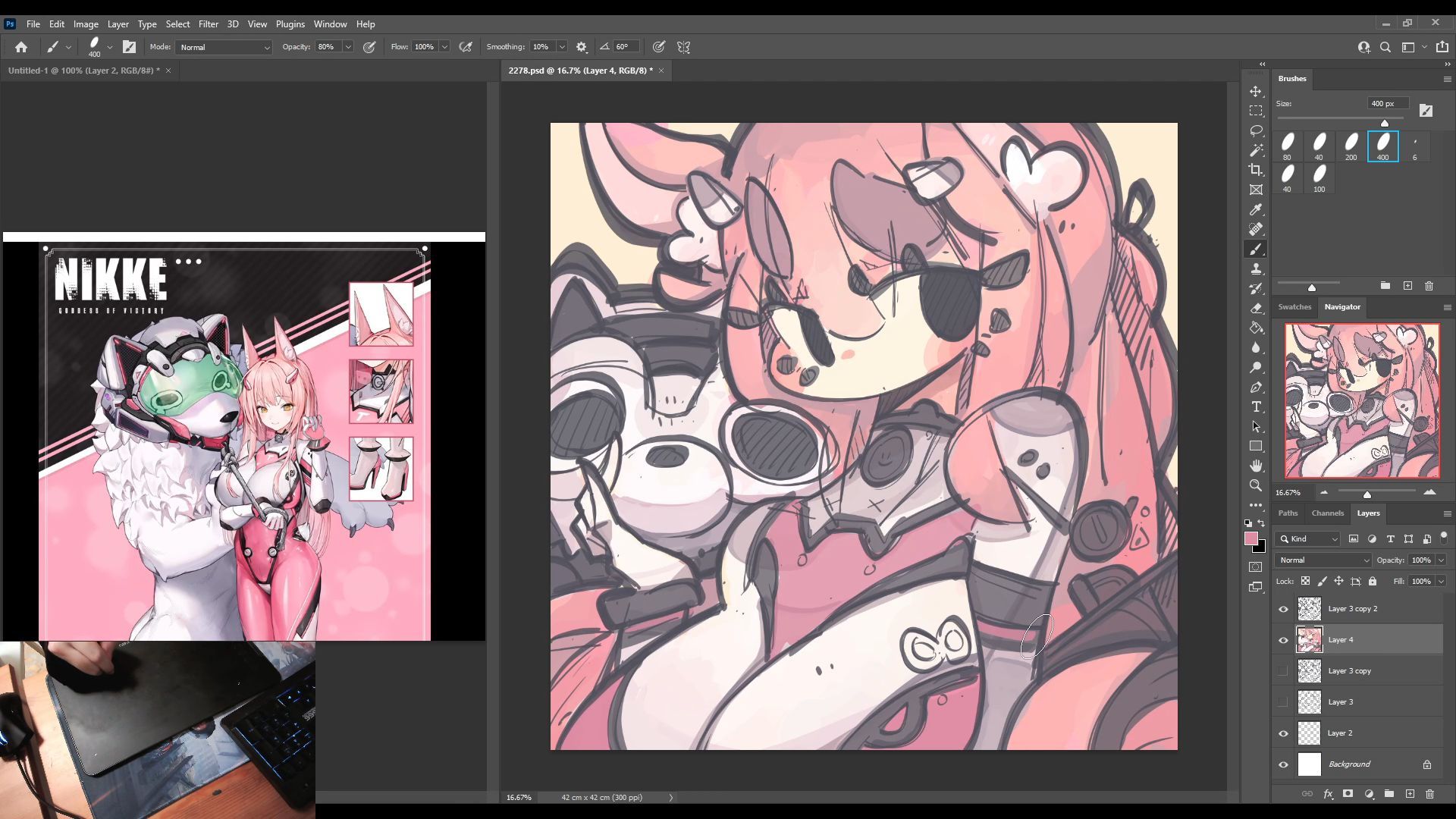1456x819 pixels.
Task: Hide Layer 2 visibility eye
Action: coord(1283,733)
